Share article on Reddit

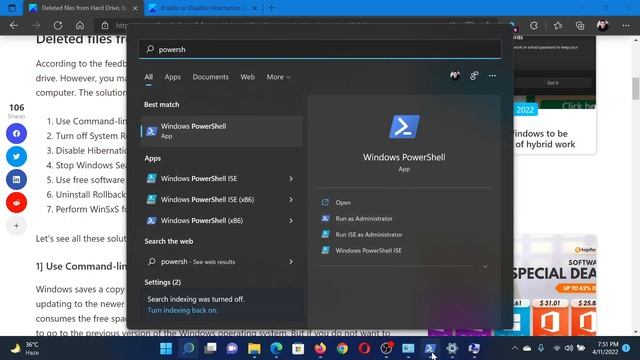(16, 202)
